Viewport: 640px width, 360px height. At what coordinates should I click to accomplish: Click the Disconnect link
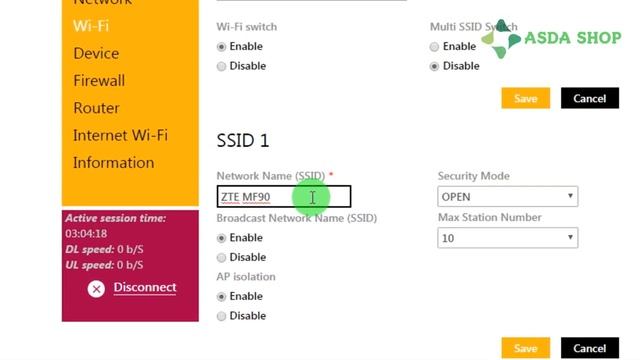[x=145, y=287]
